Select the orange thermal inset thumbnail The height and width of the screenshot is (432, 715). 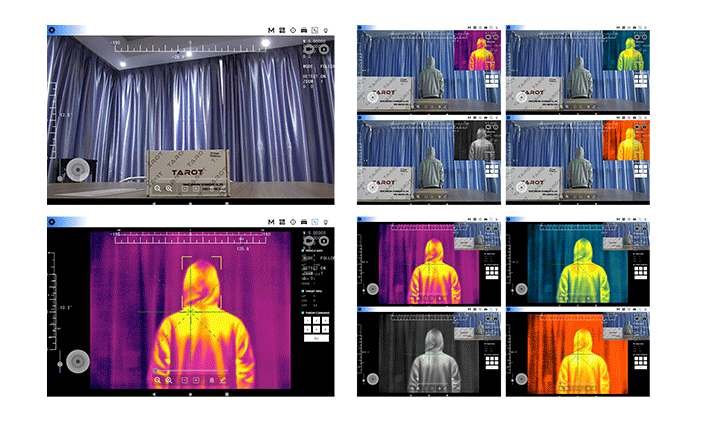pos(626,140)
